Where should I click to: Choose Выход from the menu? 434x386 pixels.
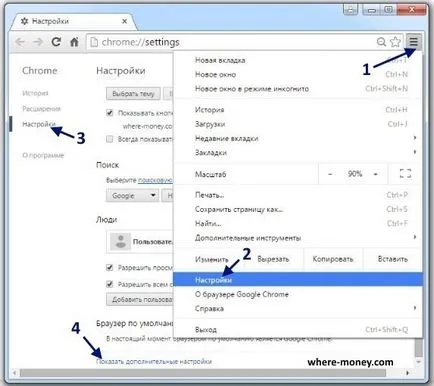297,330
